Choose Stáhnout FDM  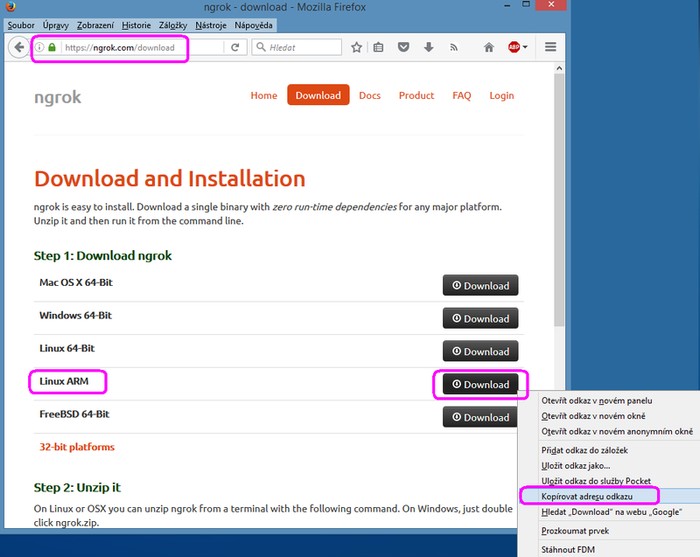(609, 549)
